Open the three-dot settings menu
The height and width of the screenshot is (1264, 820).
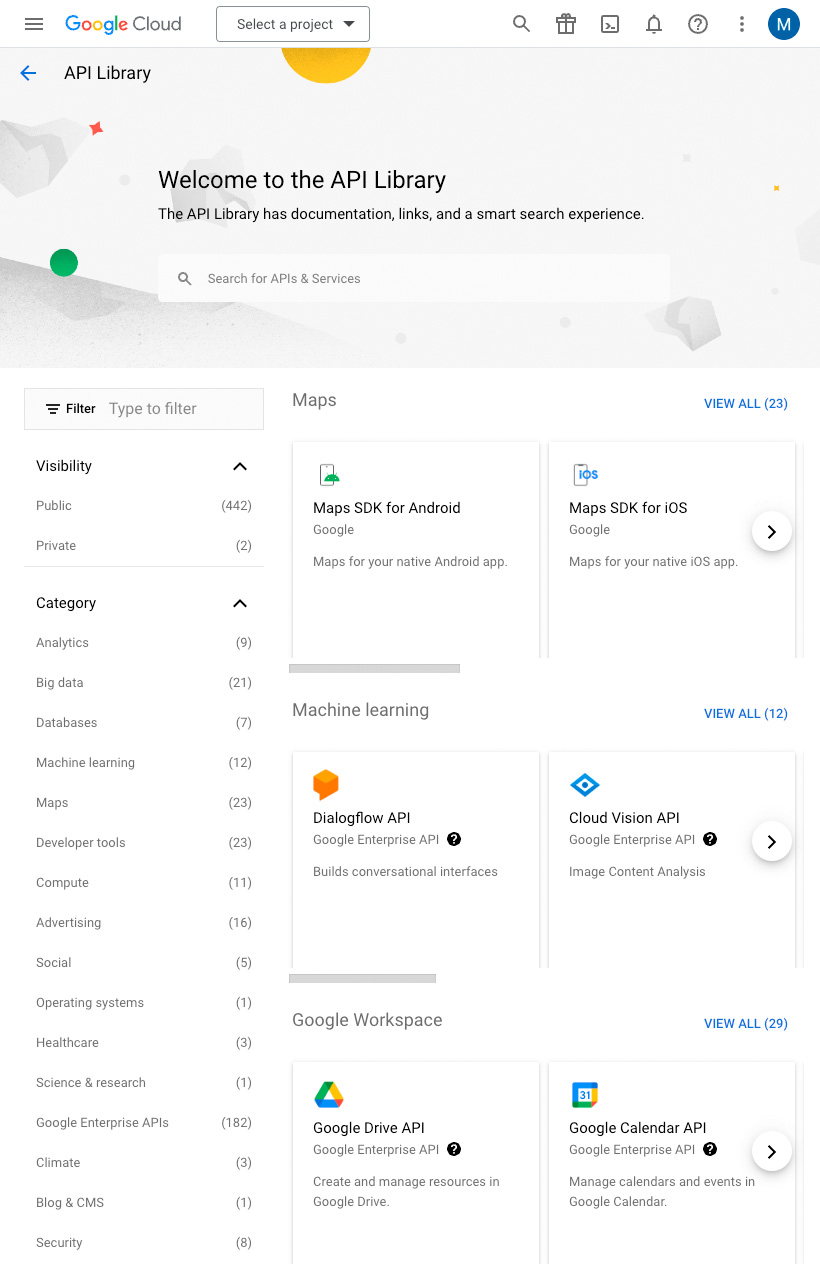coord(741,24)
